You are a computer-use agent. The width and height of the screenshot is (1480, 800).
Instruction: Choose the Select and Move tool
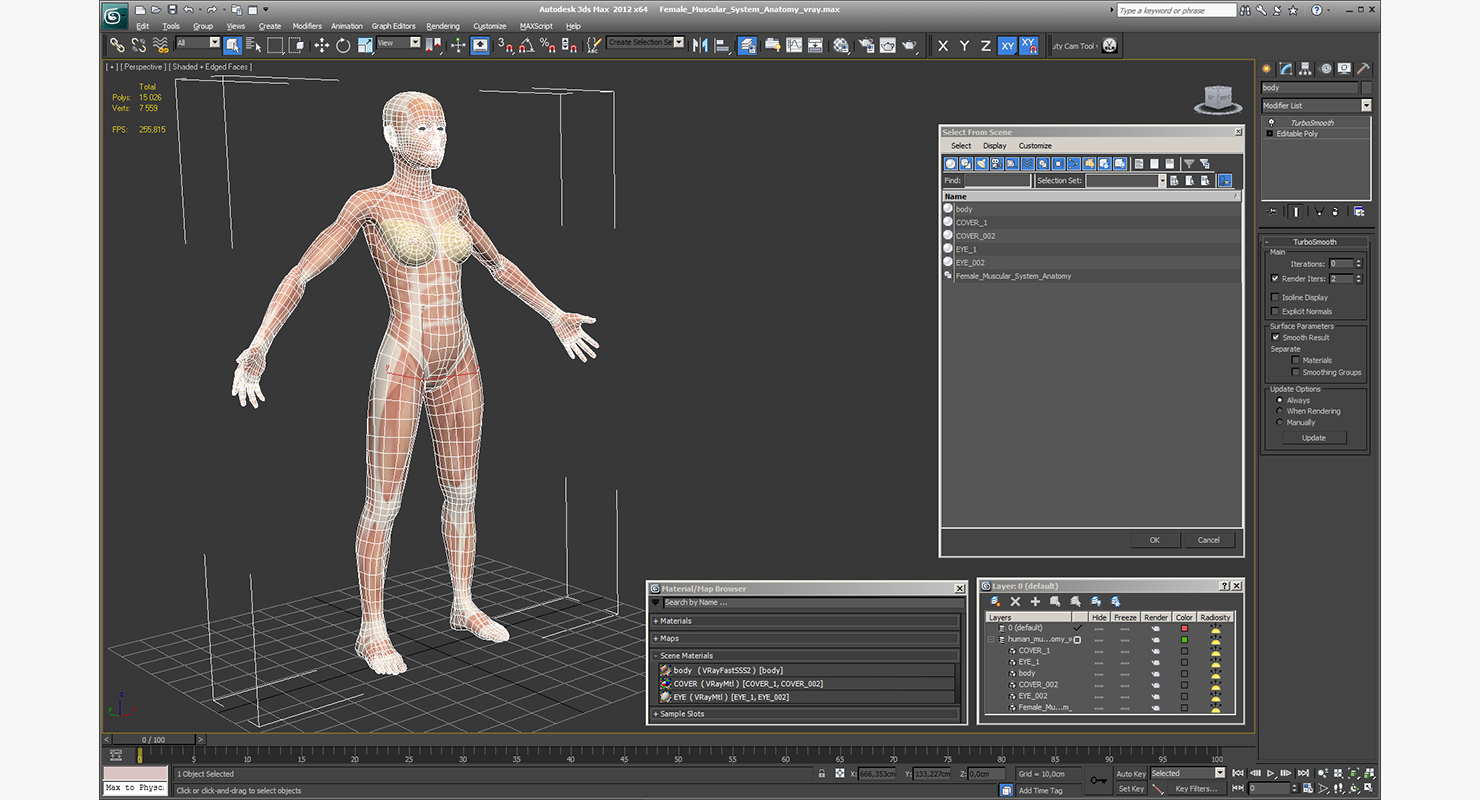point(321,45)
